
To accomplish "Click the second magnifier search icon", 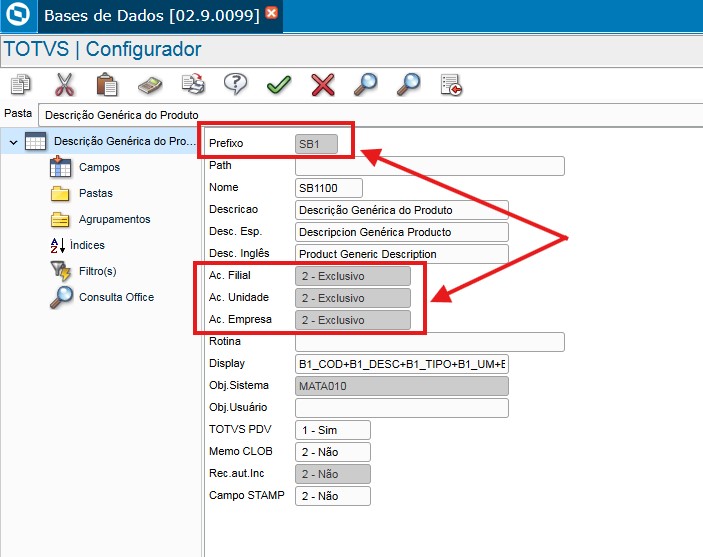I will 408,84.
